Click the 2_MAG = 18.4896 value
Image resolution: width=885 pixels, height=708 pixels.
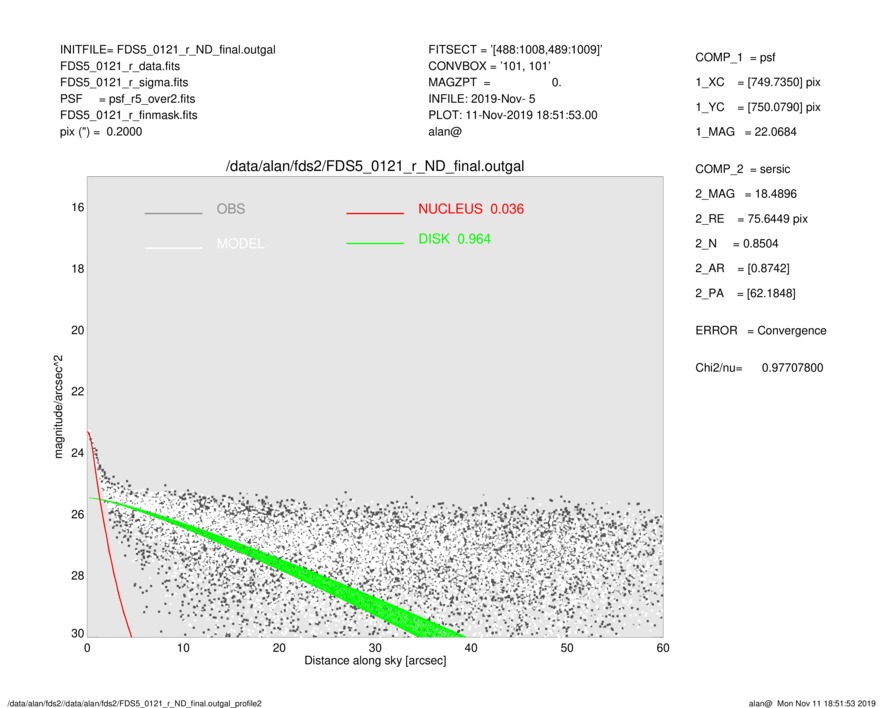746,194
